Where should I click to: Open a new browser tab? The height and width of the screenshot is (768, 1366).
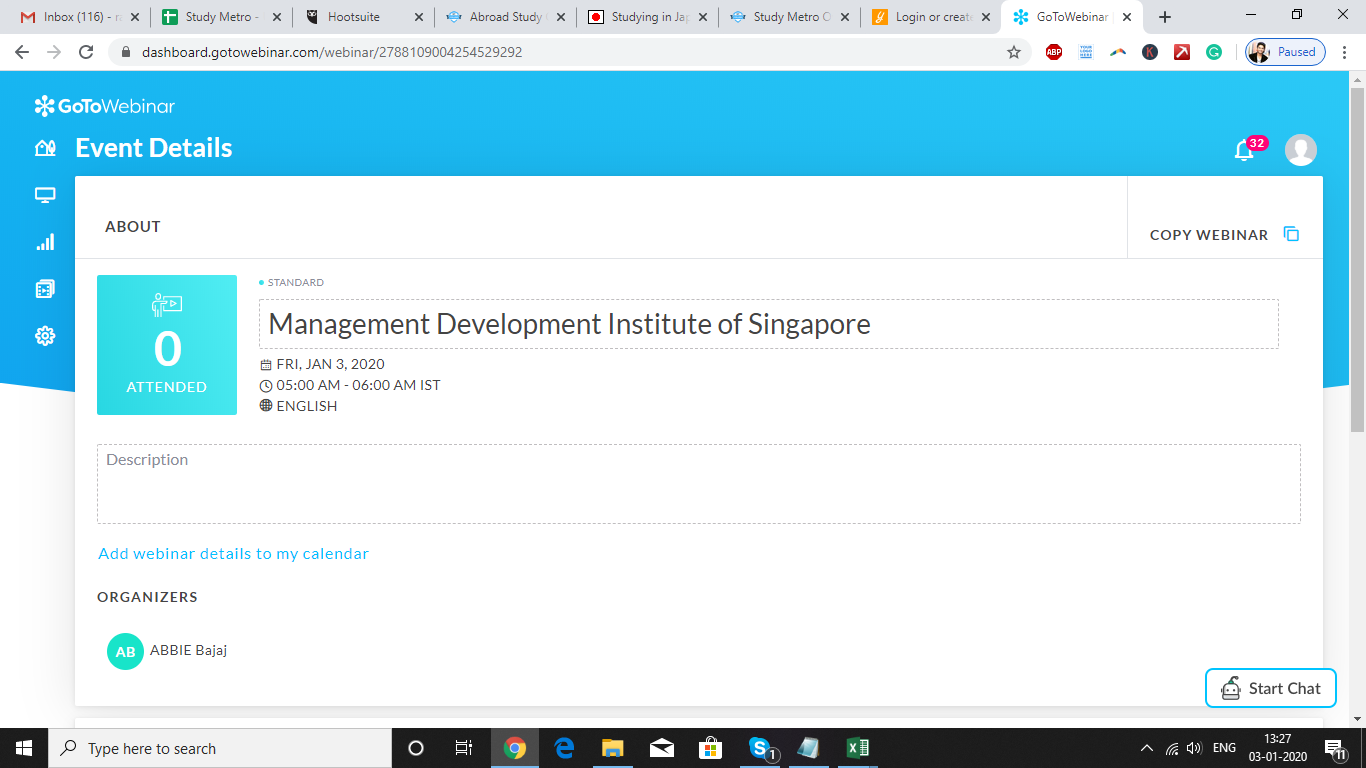pos(1164,17)
